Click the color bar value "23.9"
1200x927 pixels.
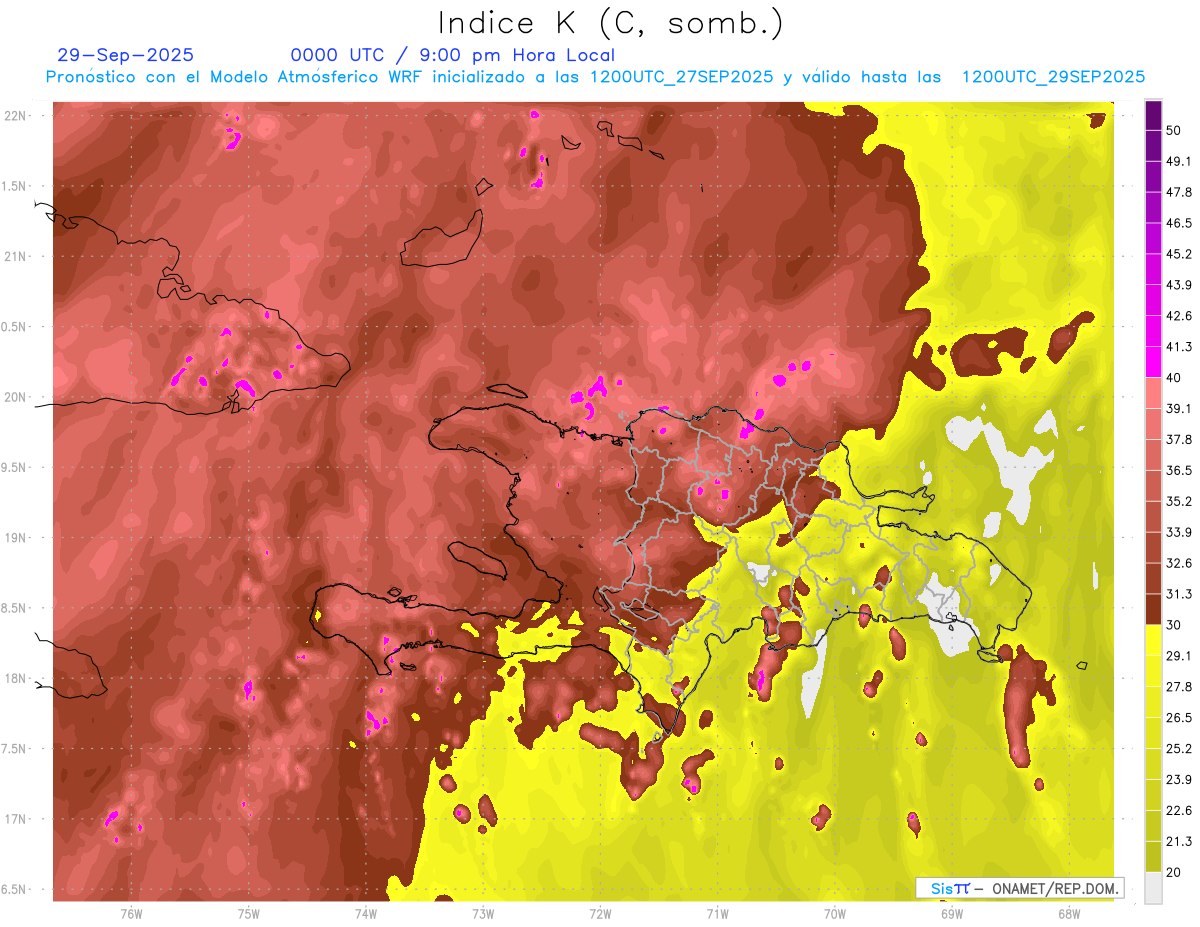[1178, 780]
